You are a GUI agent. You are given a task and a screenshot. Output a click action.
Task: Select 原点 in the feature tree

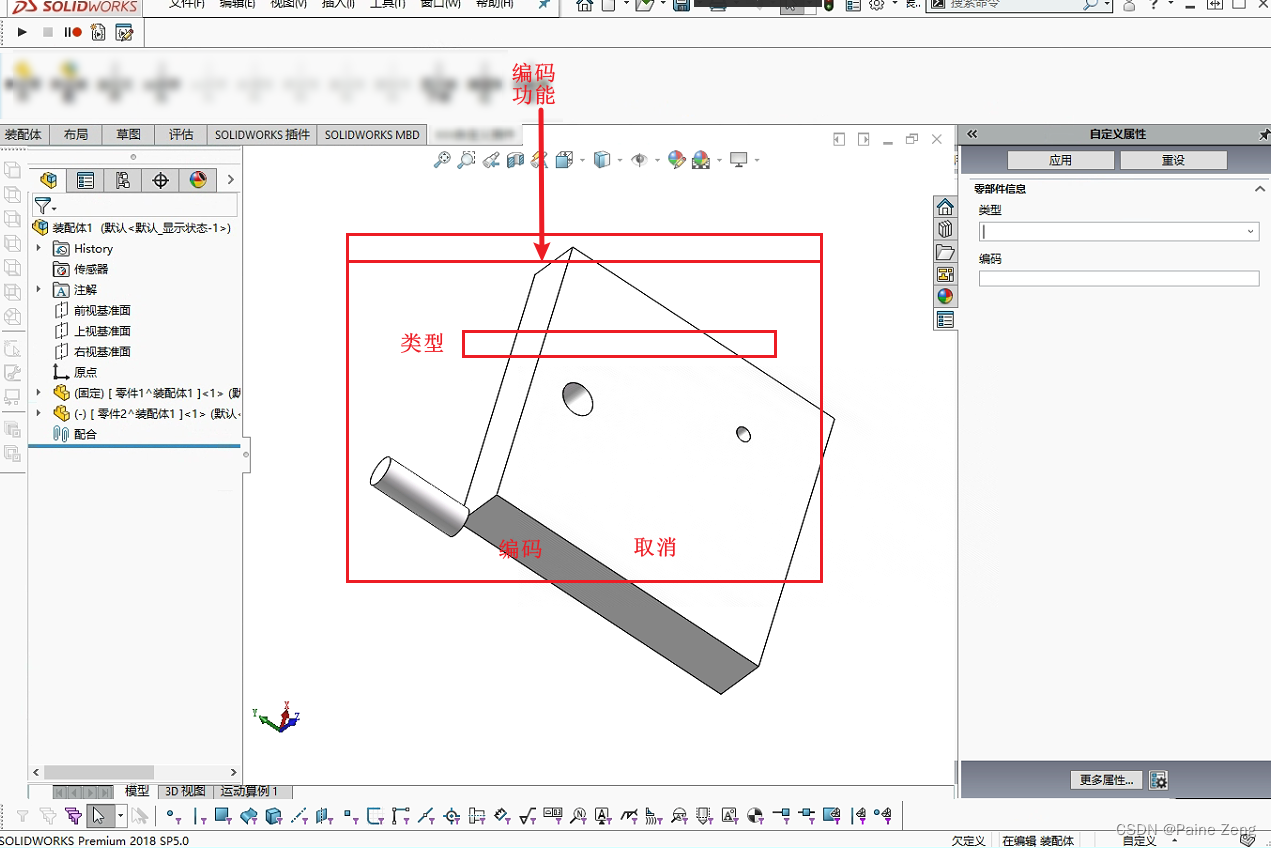(x=85, y=372)
